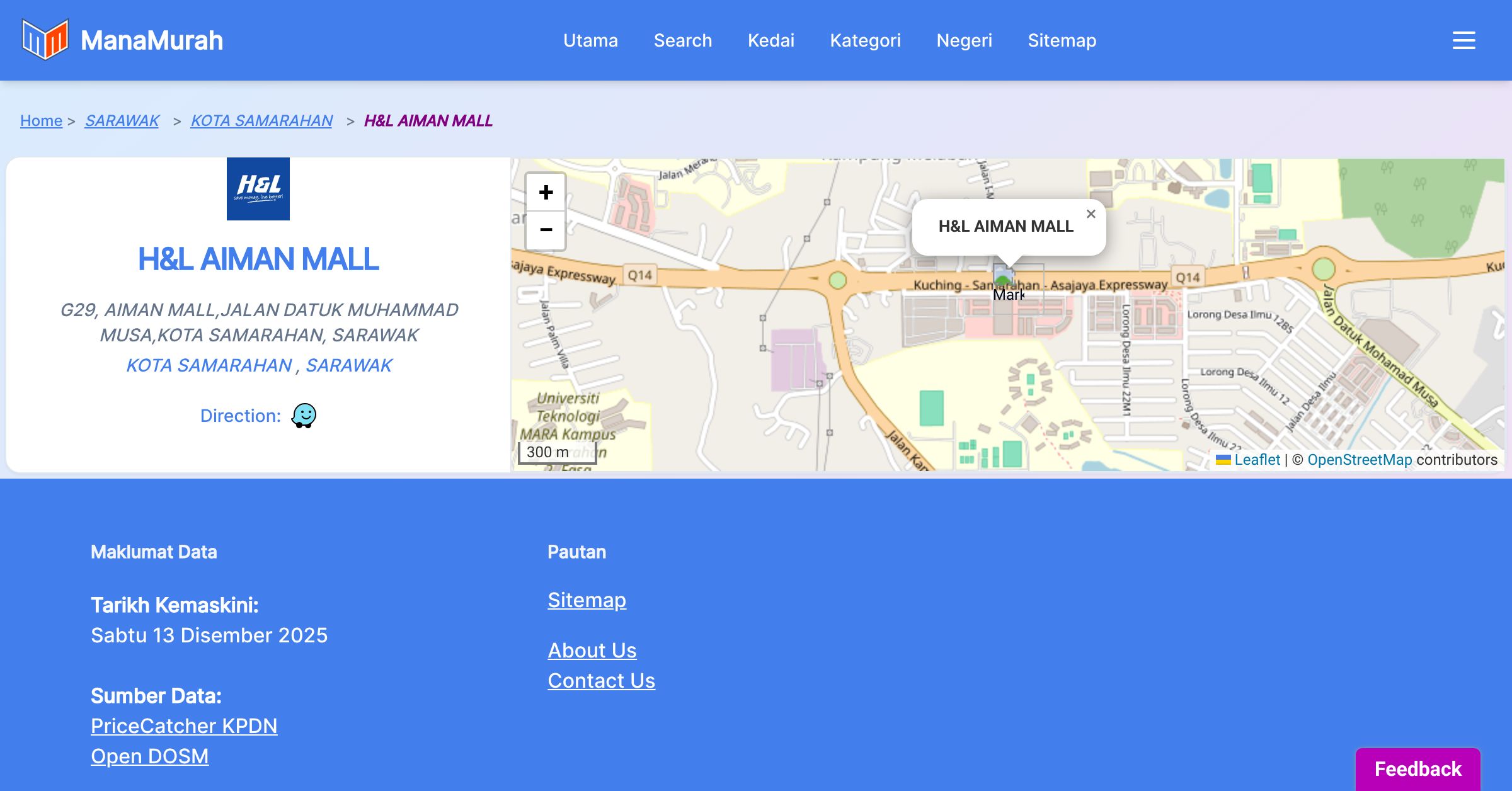The height and width of the screenshot is (791, 1512).
Task: Open the Kedai nav item
Action: [770, 40]
